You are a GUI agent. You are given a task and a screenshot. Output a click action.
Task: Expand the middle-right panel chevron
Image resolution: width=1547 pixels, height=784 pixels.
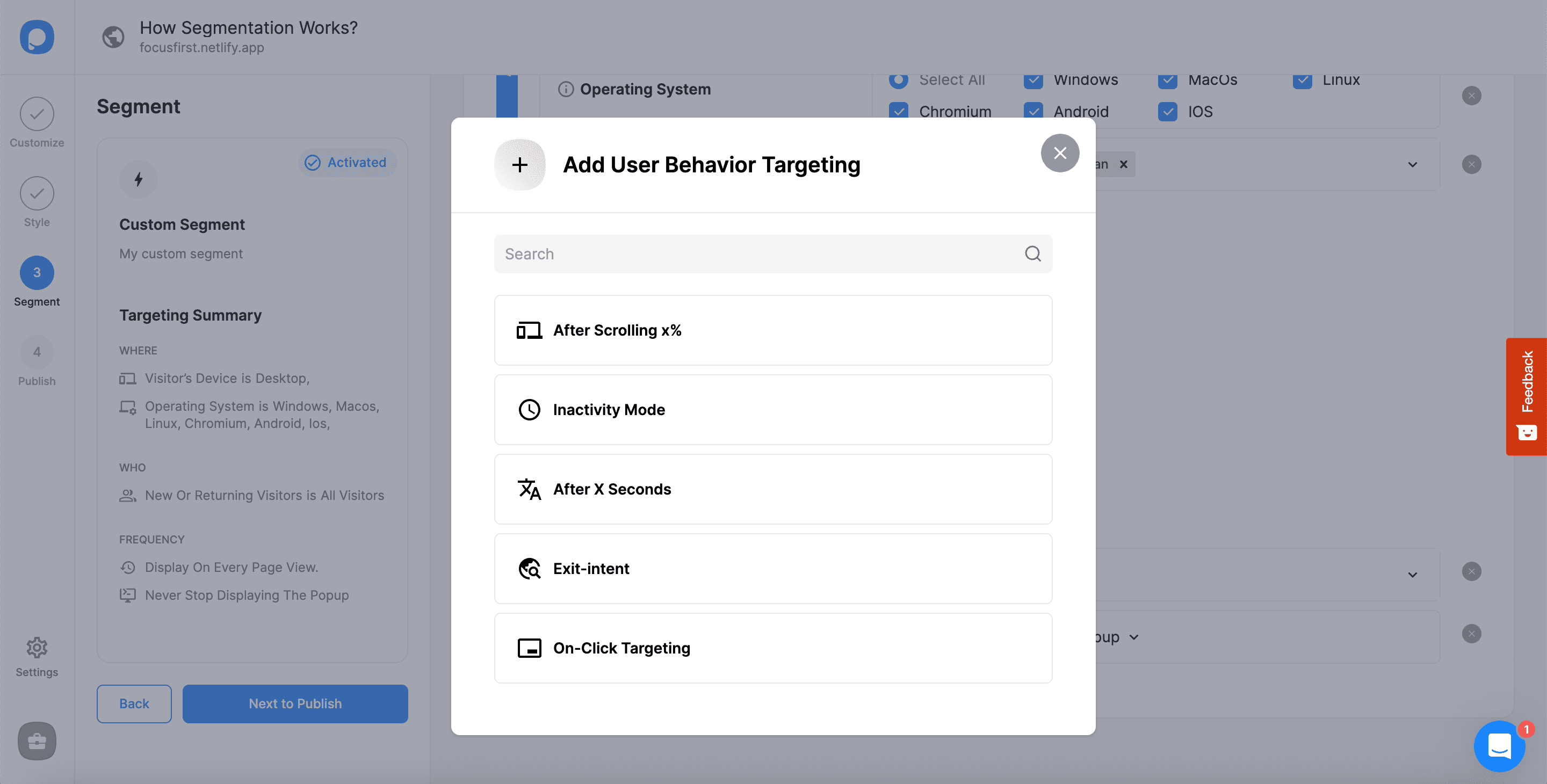pyautogui.click(x=1412, y=575)
